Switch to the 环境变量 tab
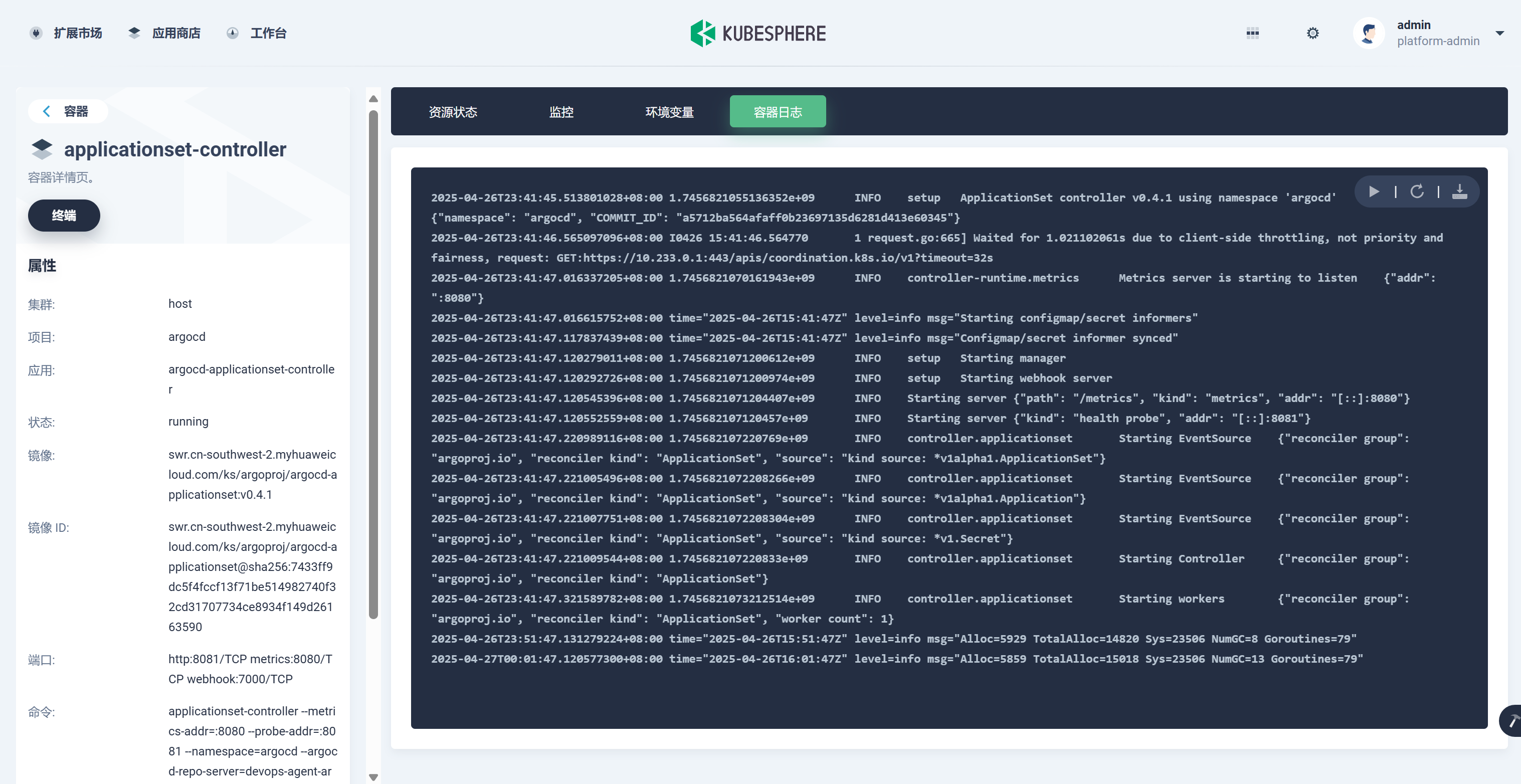 tap(670, 112)
